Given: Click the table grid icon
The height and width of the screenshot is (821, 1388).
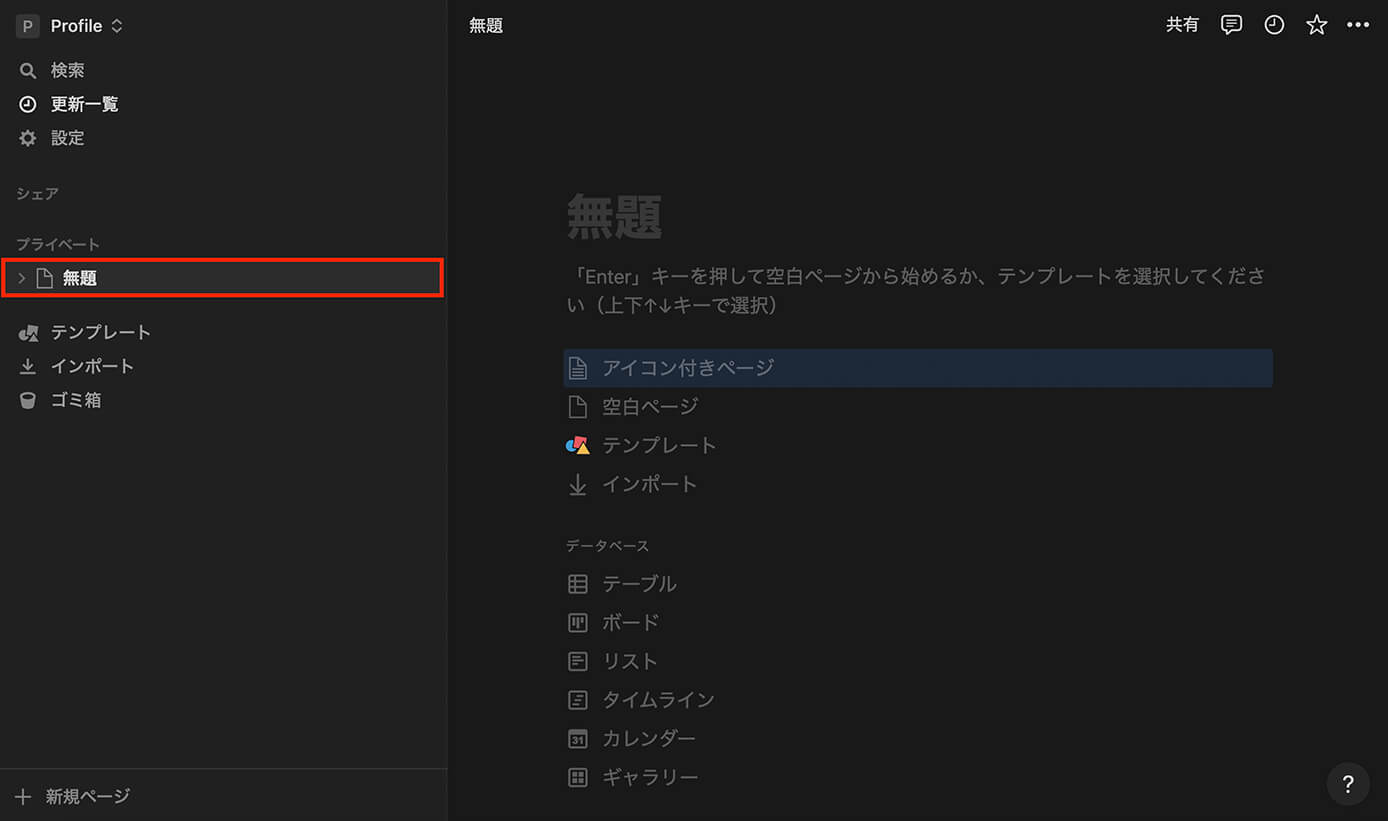Looking at the screenshot, I should [578, 583].
